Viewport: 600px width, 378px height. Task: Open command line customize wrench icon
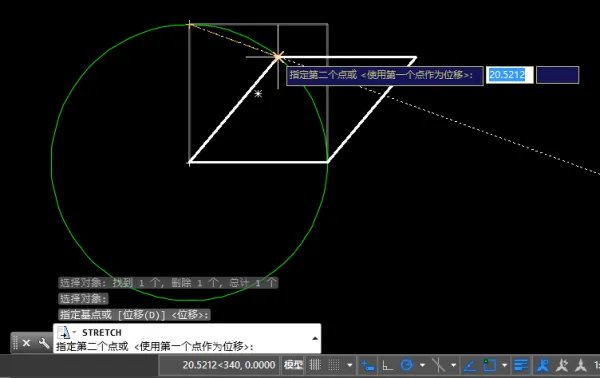pyautogui.click(x=44, y=343)
